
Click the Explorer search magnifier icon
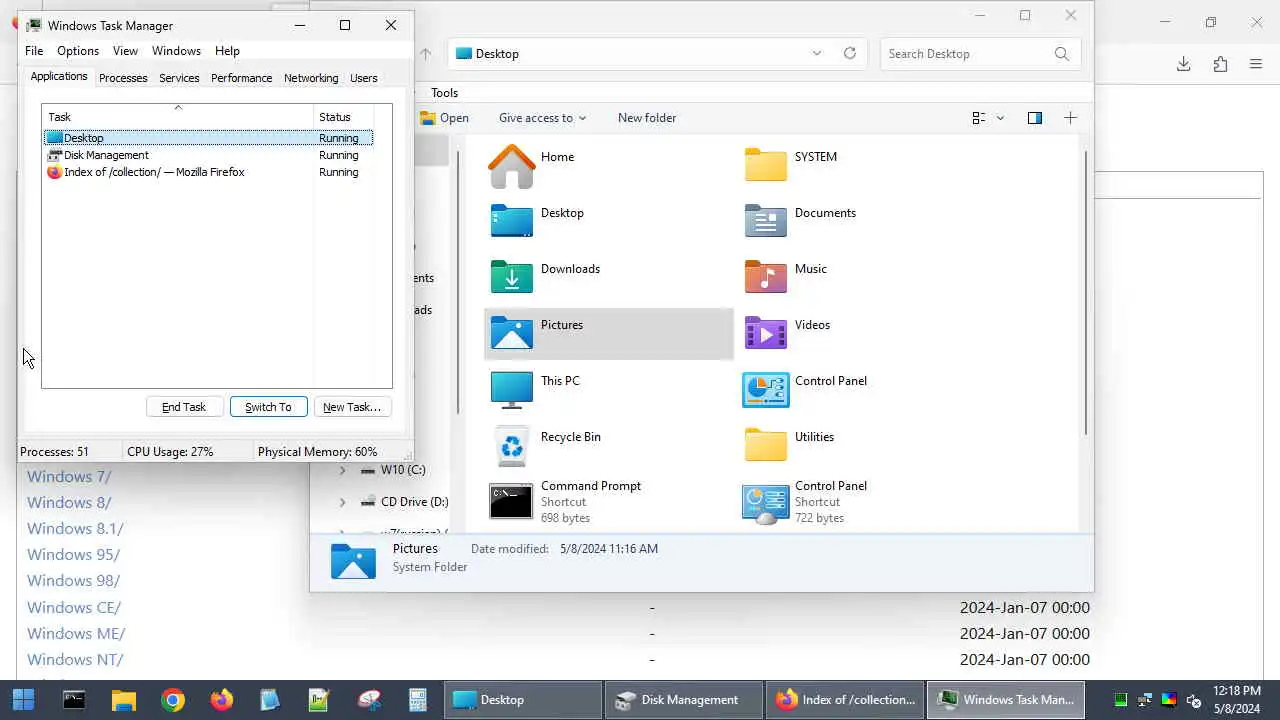[x=1061, y=54]
